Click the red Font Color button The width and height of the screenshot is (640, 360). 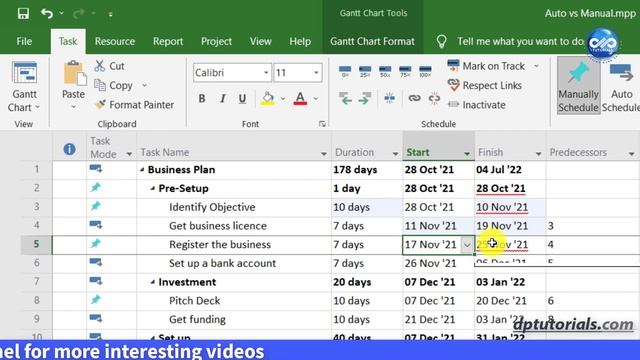(300, 99)
